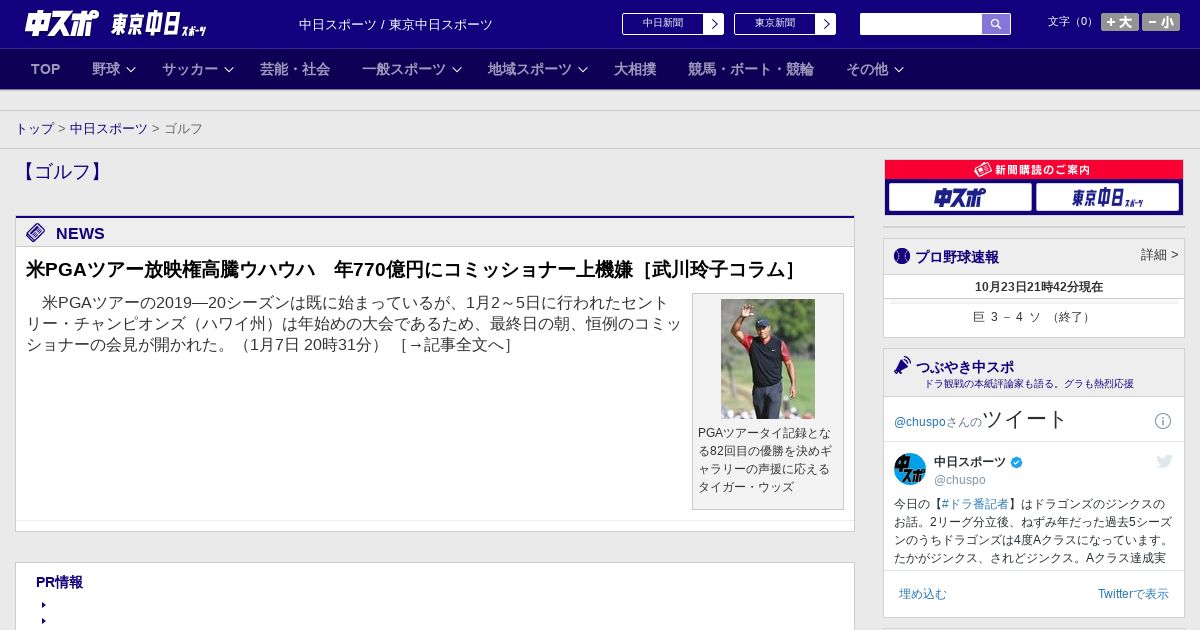The height and width of the screenshot is (630, 1200).
Task: Click the トップ breadcrumb link
Action: (35, 129)
